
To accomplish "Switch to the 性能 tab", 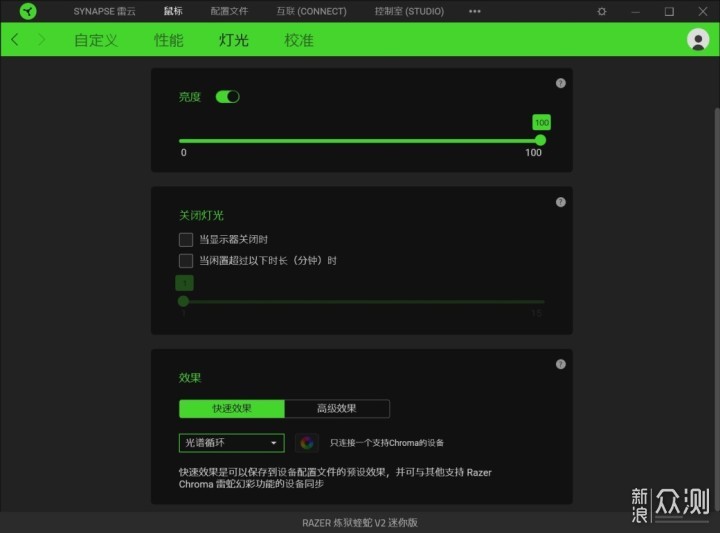I will (x=169, y=40).
